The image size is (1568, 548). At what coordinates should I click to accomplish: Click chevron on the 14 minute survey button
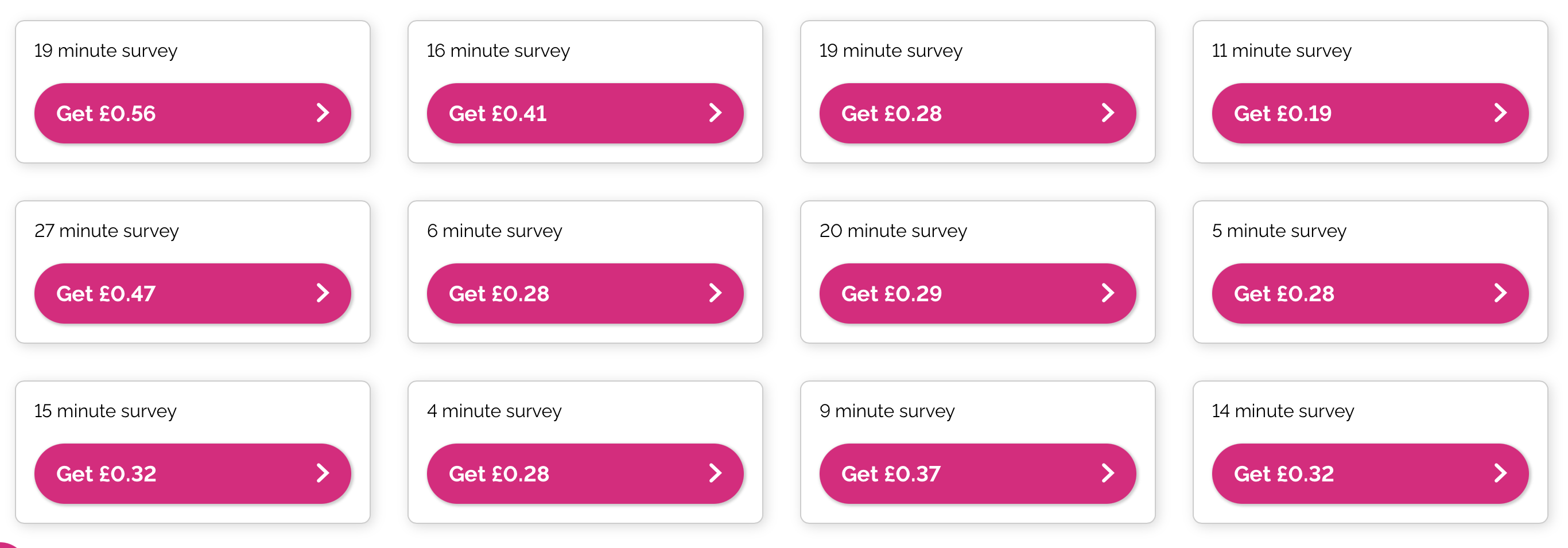point(1501,473)
